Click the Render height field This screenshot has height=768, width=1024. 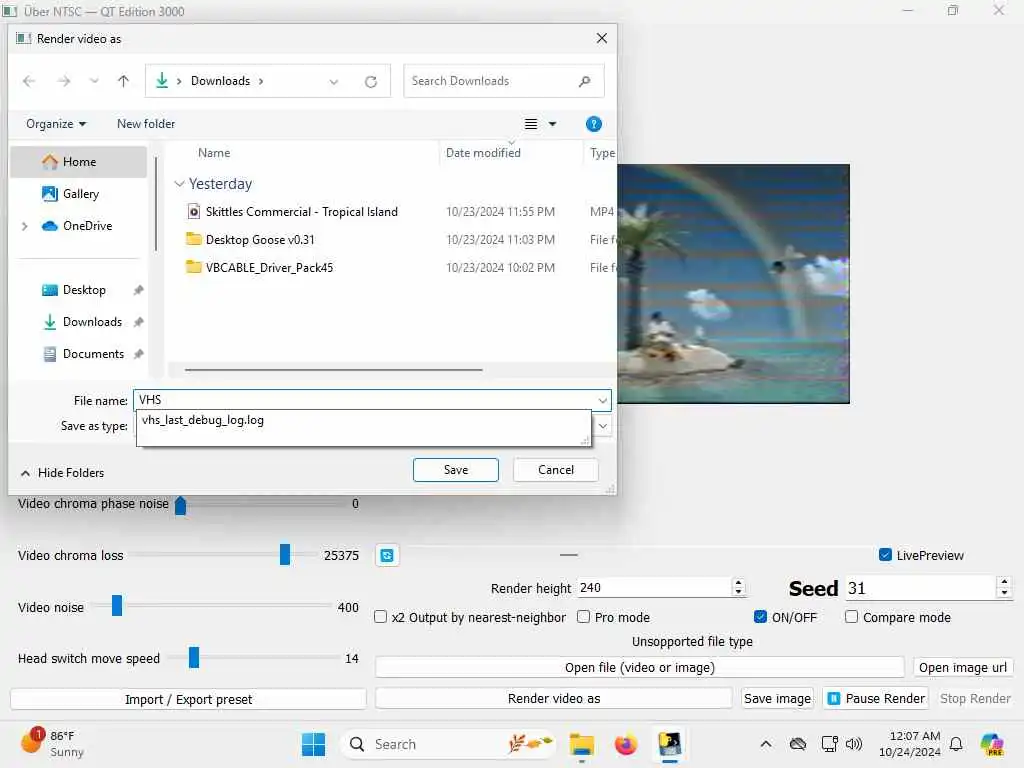(x=654, y=588)
